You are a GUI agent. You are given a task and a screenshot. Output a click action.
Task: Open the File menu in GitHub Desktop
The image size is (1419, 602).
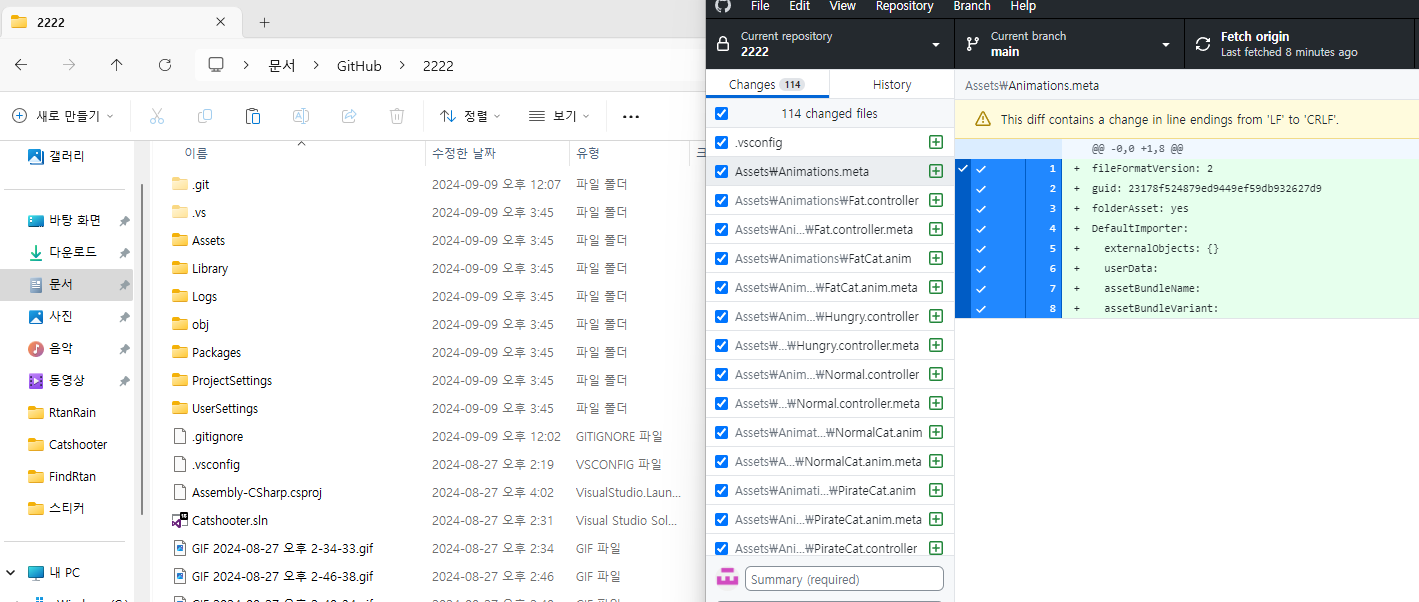[760, 6]
